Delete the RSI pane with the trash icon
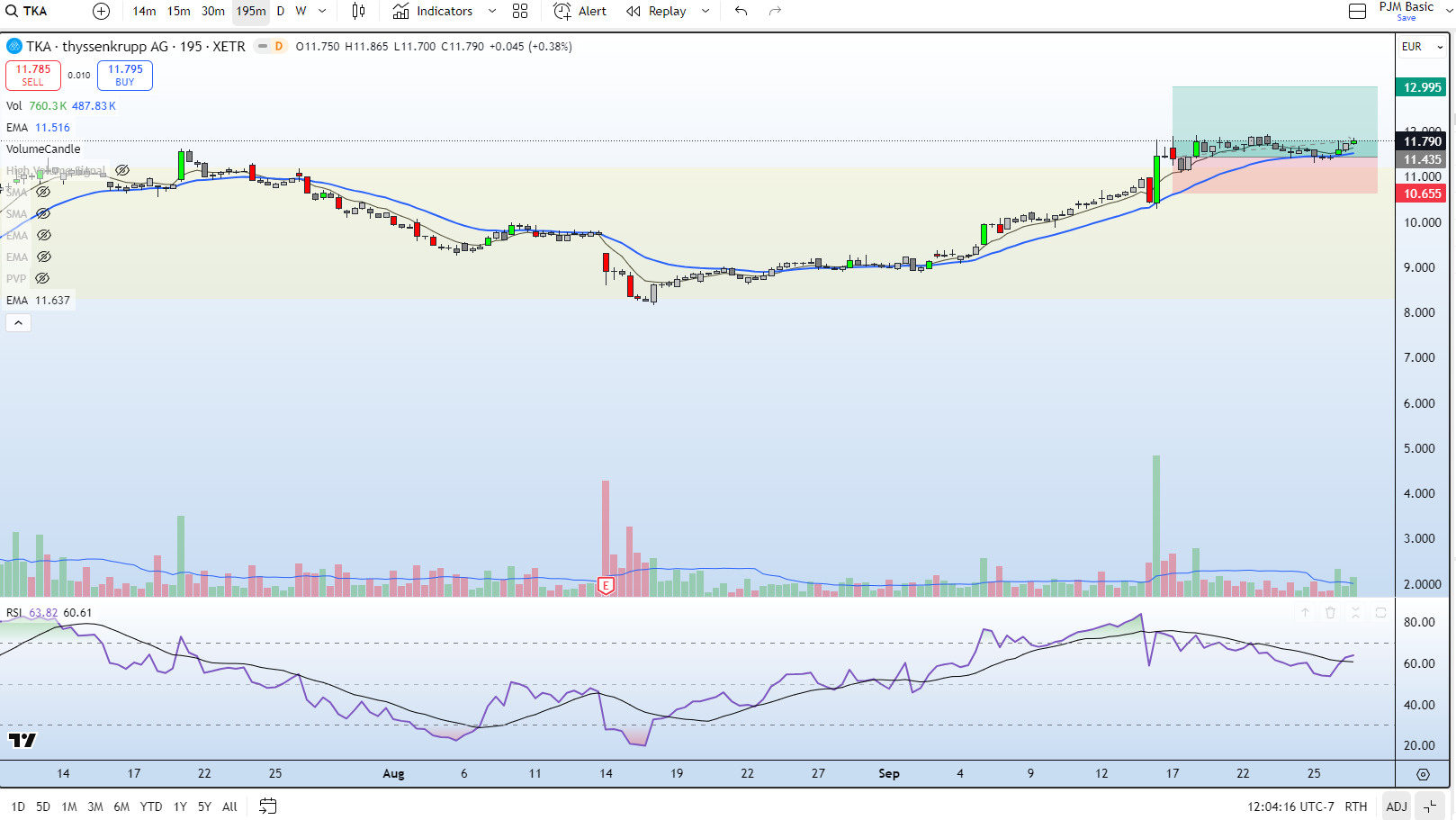The width and height of the screenshot is (1456, 820). pos(1330,613)
